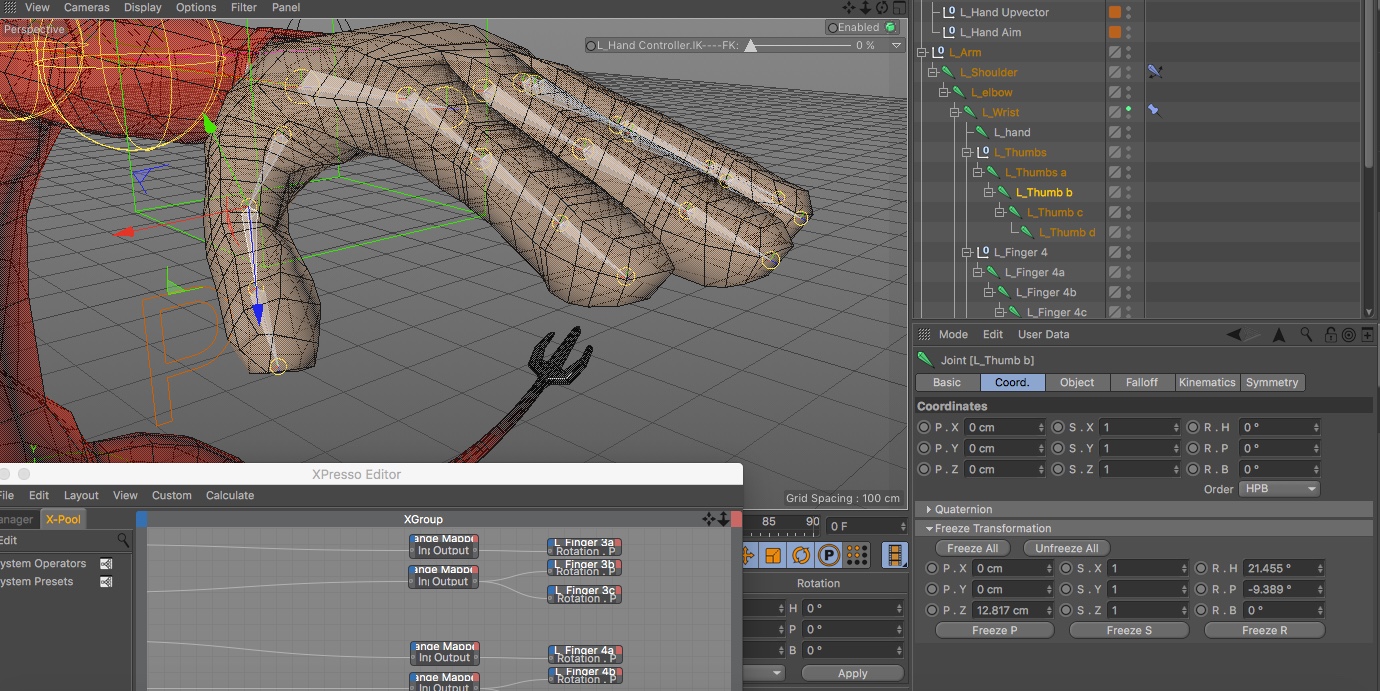Click the constraint tag on L_Wrist

1153,111
